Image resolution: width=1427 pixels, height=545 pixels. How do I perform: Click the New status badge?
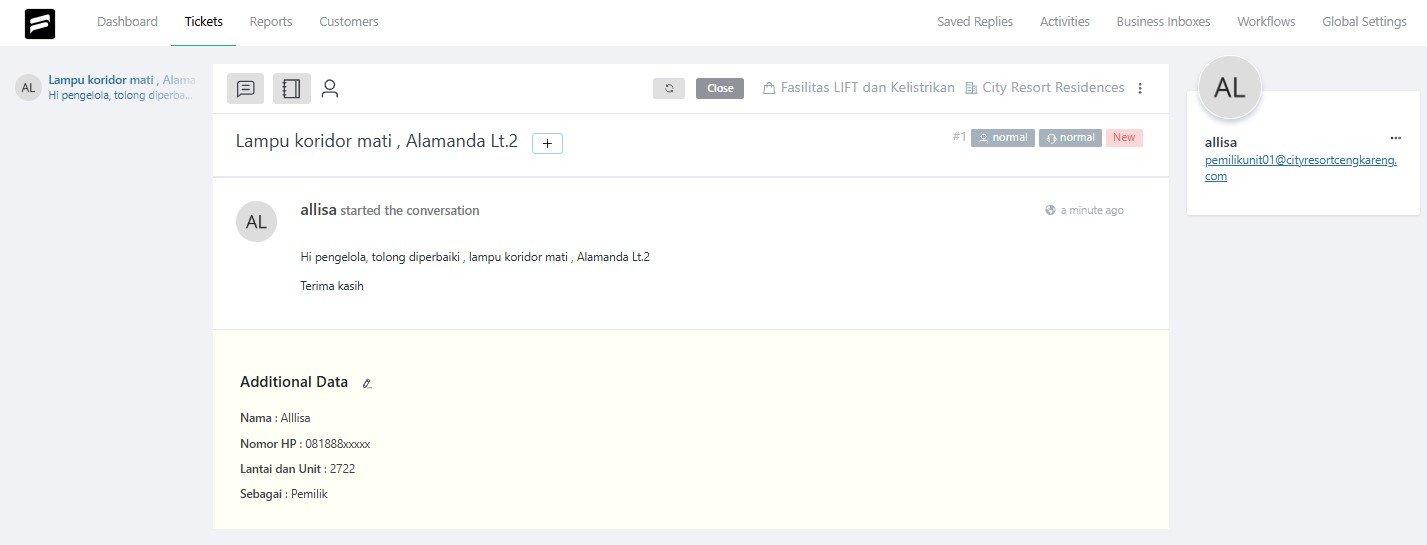1124,138
